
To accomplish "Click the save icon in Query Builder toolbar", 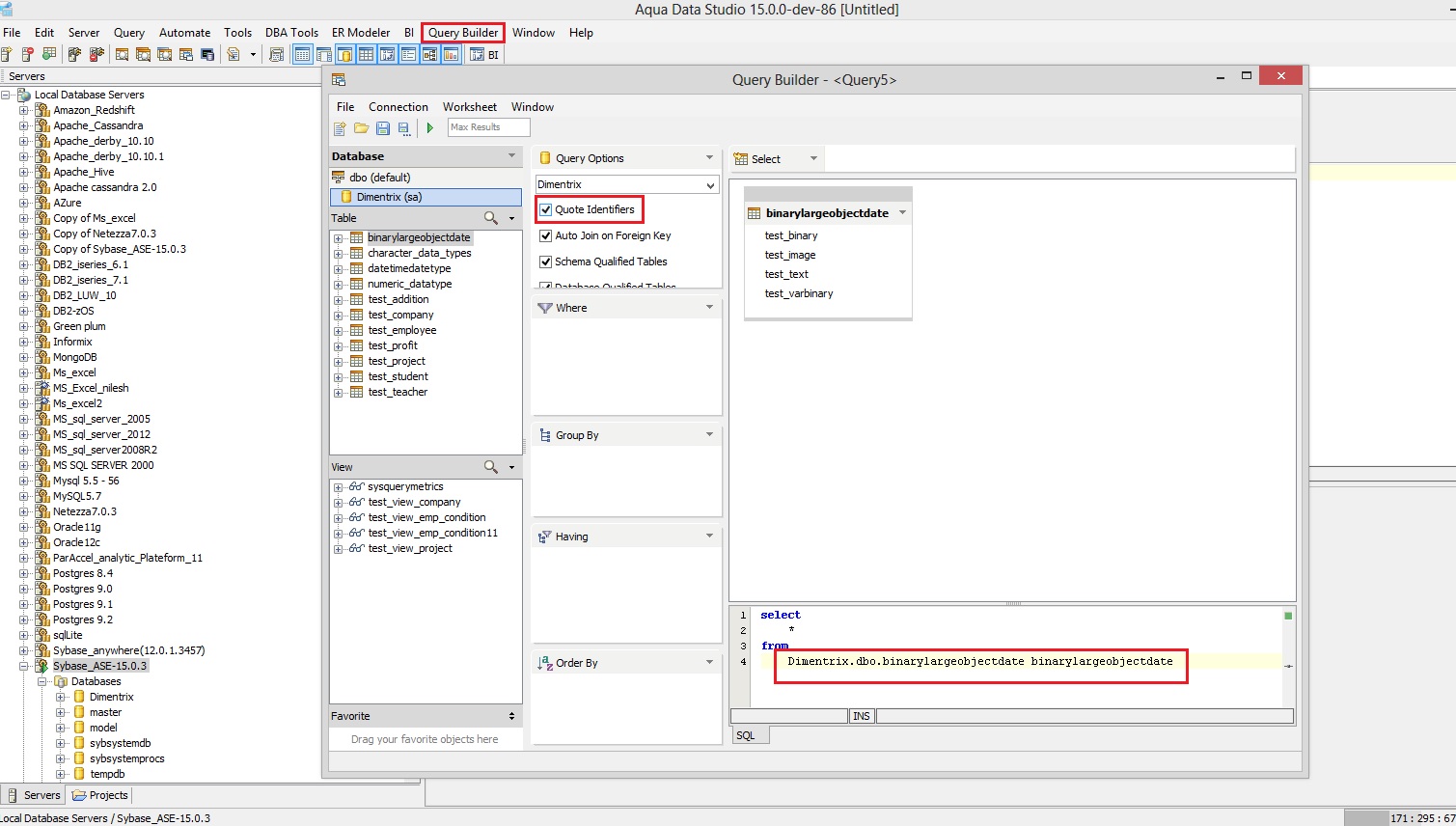I will point(382,128).
